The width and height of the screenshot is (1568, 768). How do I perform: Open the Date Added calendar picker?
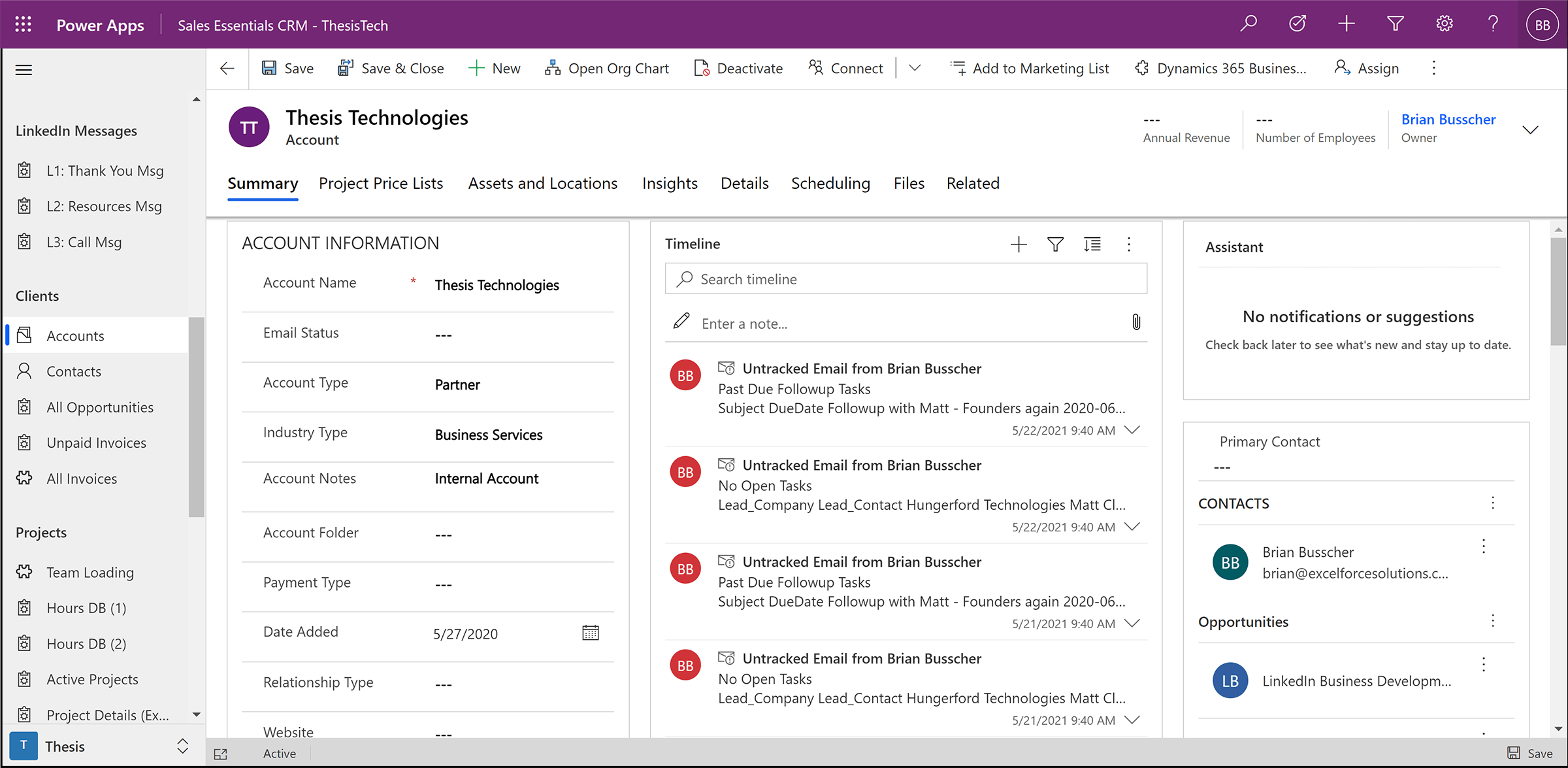pyautogui.click(x=590, y=633)
